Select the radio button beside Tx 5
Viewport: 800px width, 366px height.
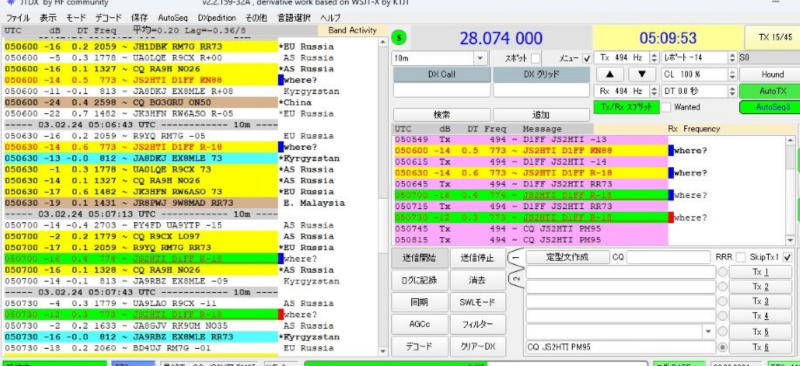point(722,332)
